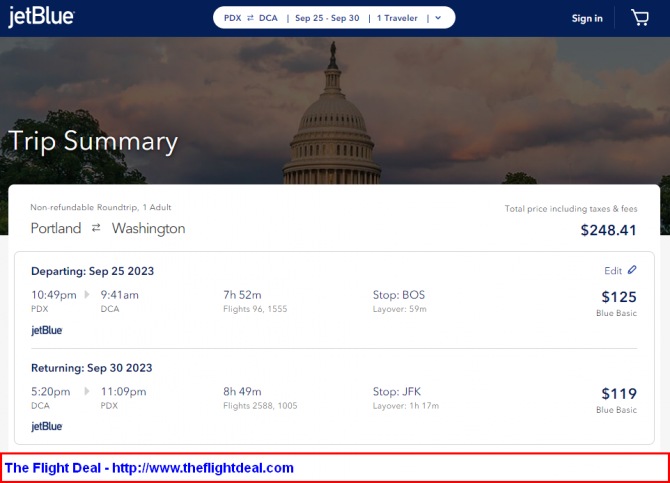
Task: Click the Stop: JFK text
Action: pos(397,391)
